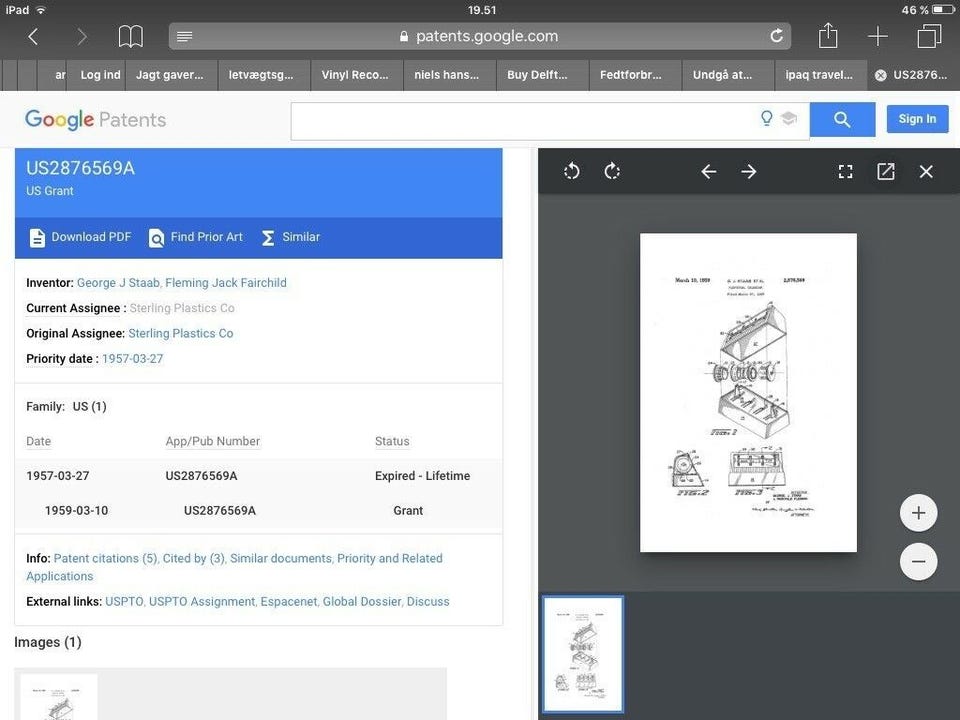Click the large patent drawing page
This screenshot has height=720, width=960.
click(748, 392)
